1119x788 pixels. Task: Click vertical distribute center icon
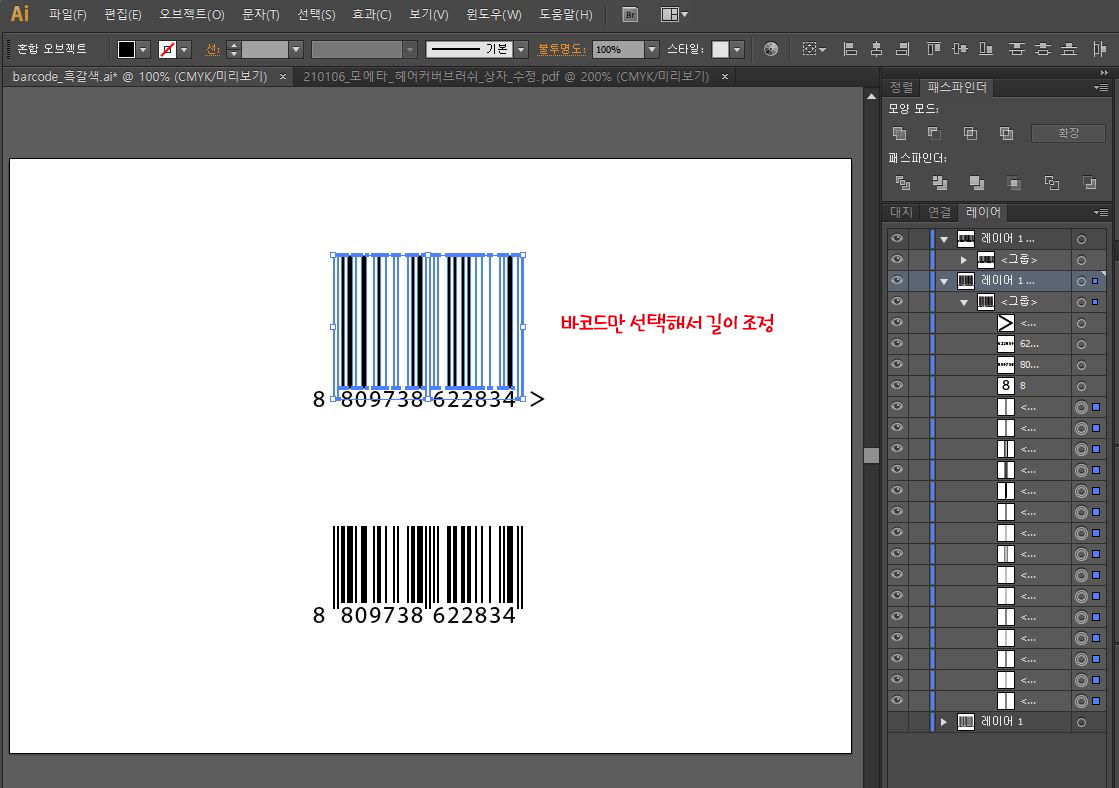1043,49
